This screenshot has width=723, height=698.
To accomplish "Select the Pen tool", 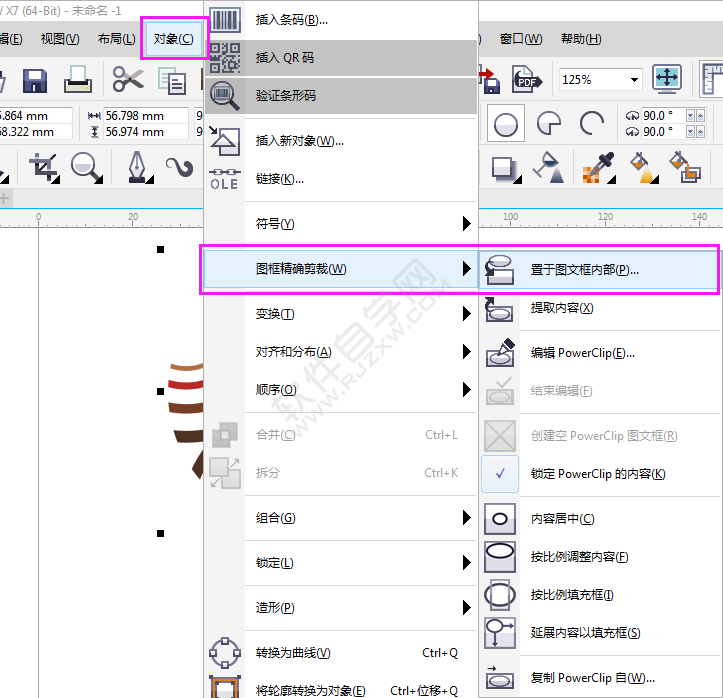I will [x=138, y=167].
